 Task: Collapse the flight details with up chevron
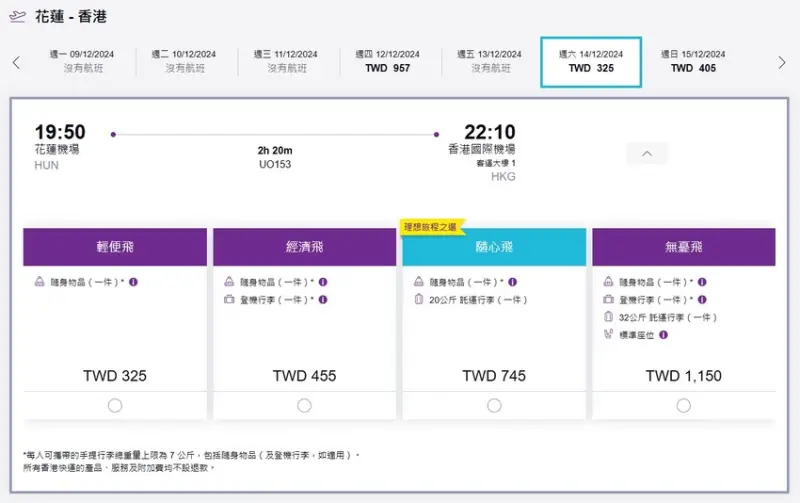(x=647, y=154)
